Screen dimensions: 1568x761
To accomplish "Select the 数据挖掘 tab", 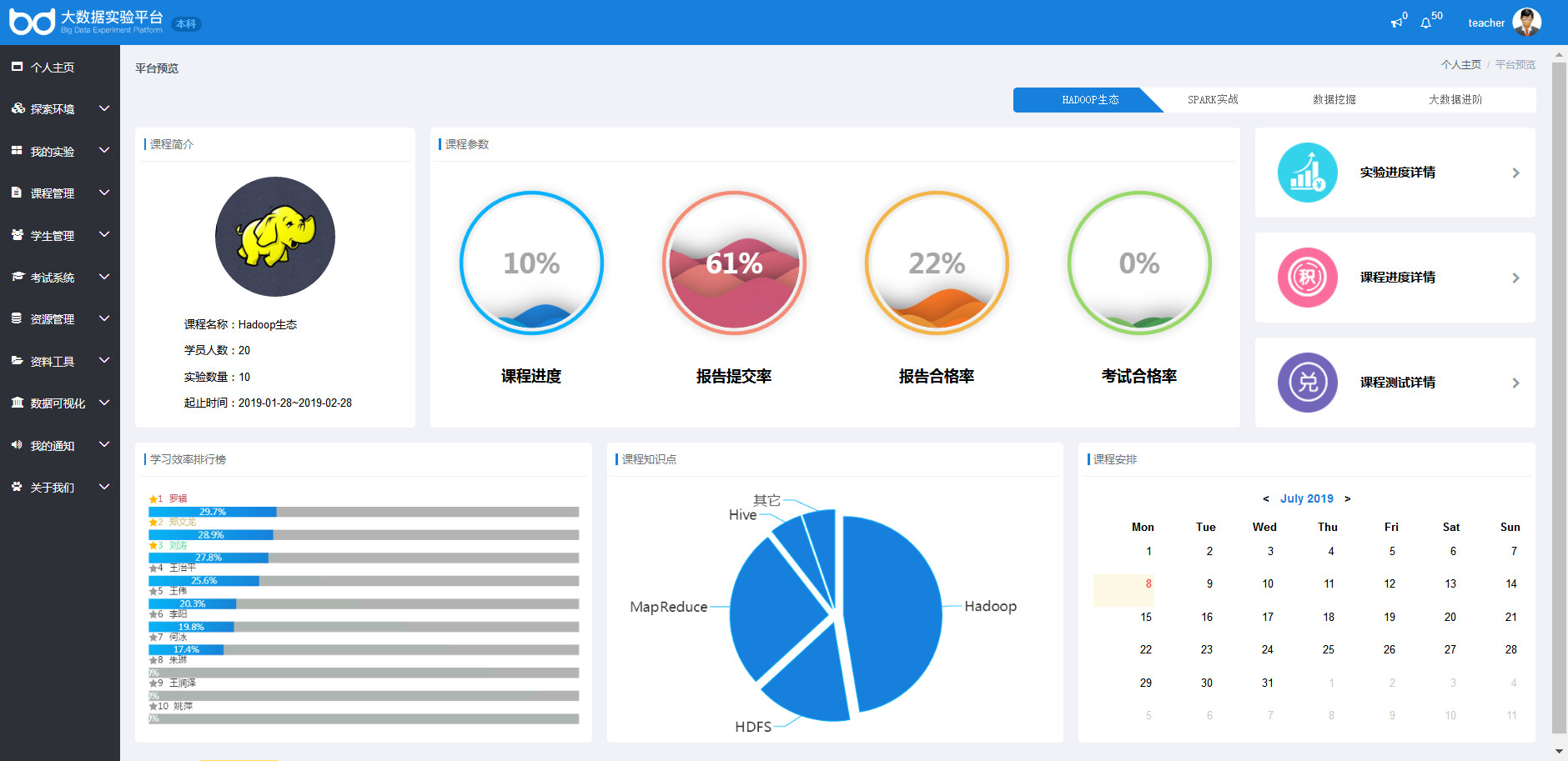I will tap(1334, 100).
